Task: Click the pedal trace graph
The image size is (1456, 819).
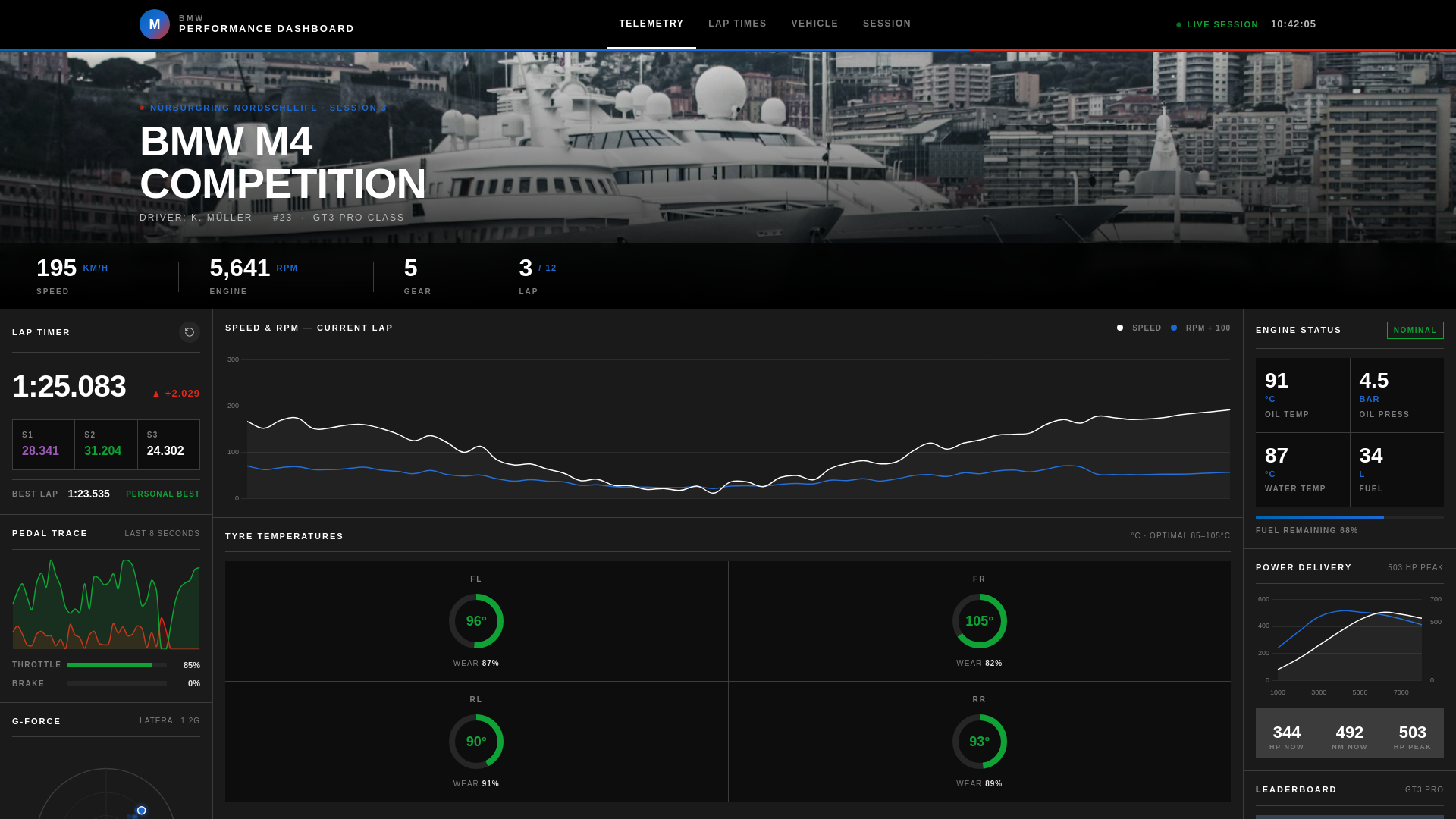Action: click(106, 604)
